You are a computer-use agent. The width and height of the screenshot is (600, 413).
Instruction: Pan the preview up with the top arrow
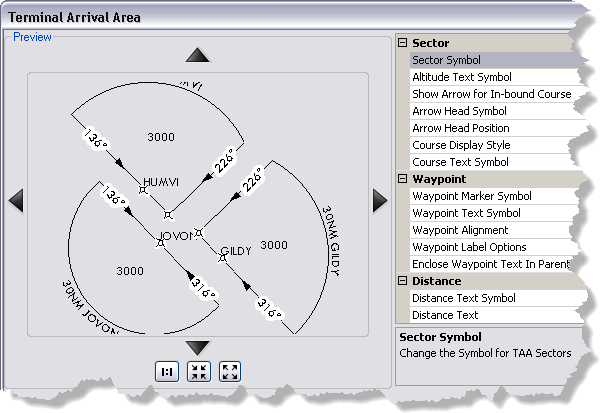point(198,55)
